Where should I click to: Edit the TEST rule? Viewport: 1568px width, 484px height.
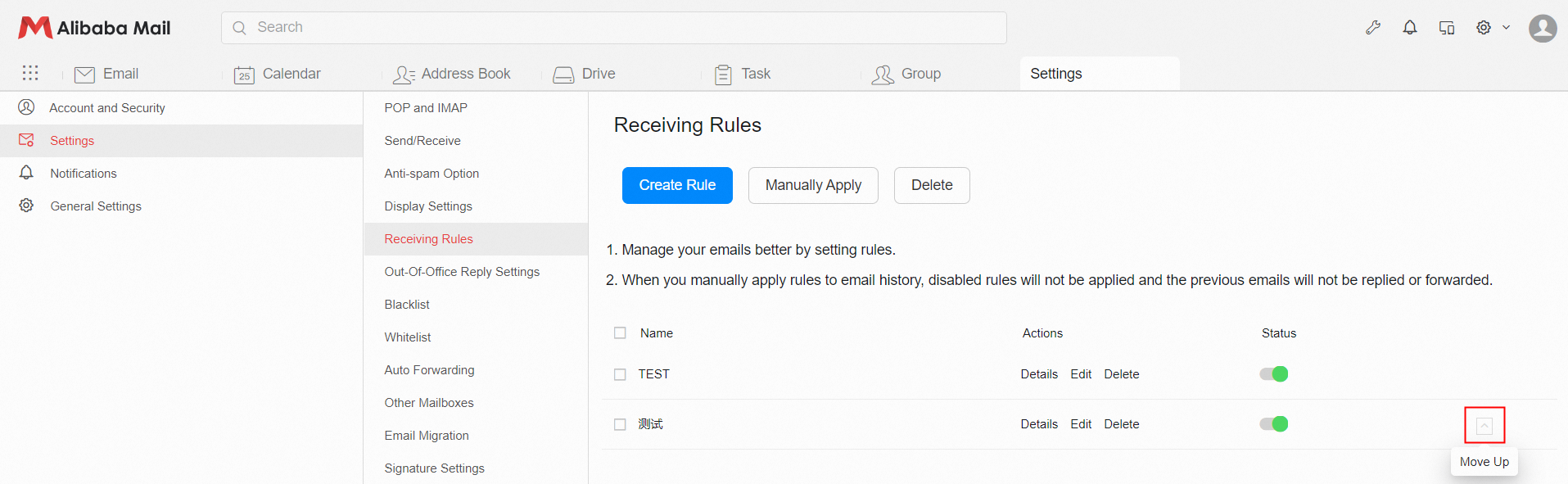1081,374
